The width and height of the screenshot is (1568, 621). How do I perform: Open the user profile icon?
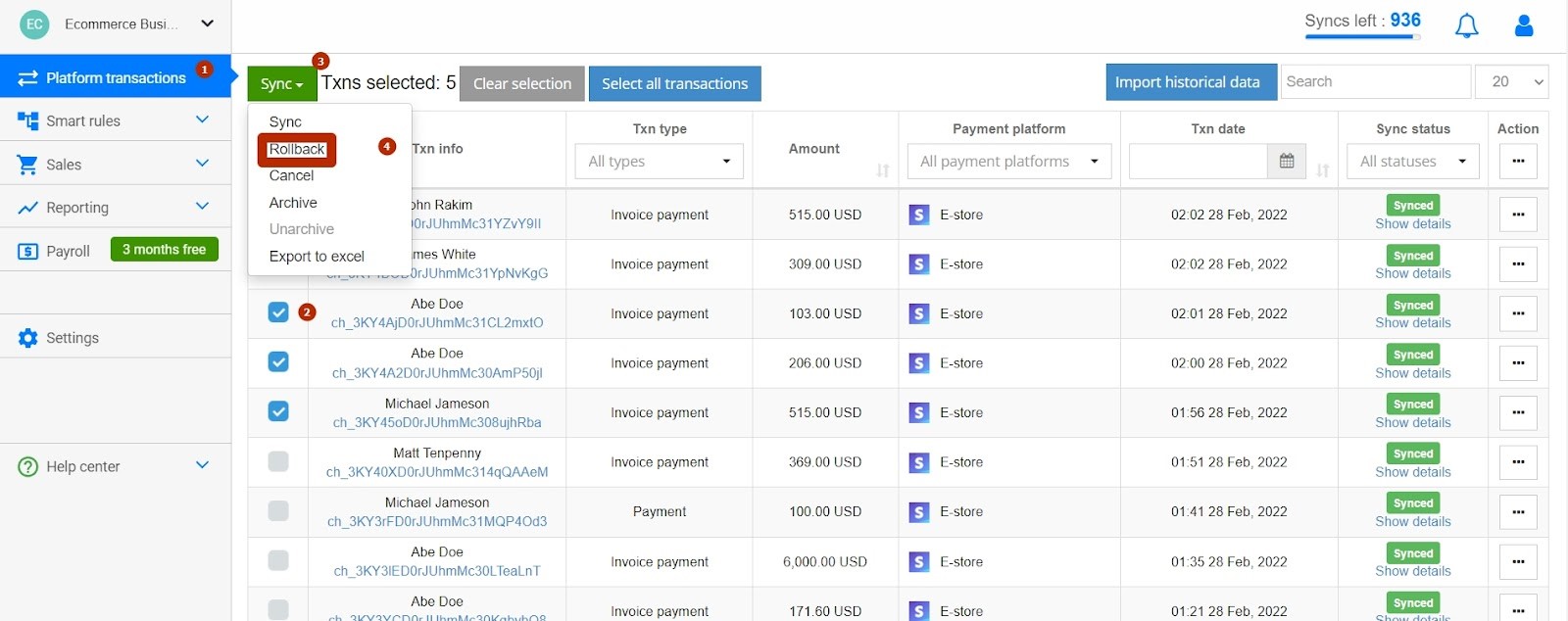[1524, 25]
